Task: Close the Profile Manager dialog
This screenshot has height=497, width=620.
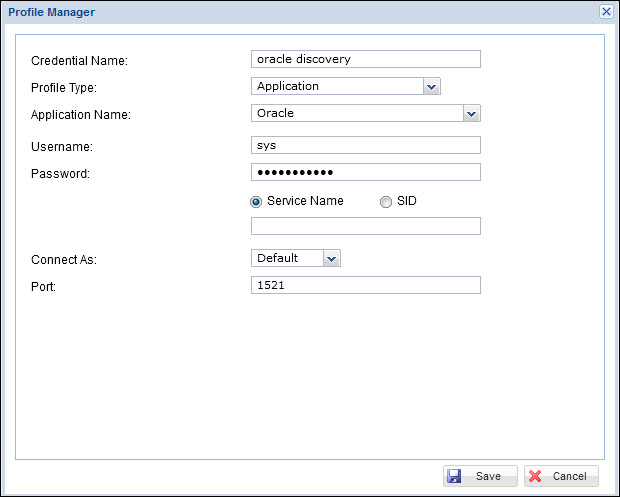Action: (x=606, y=11)
